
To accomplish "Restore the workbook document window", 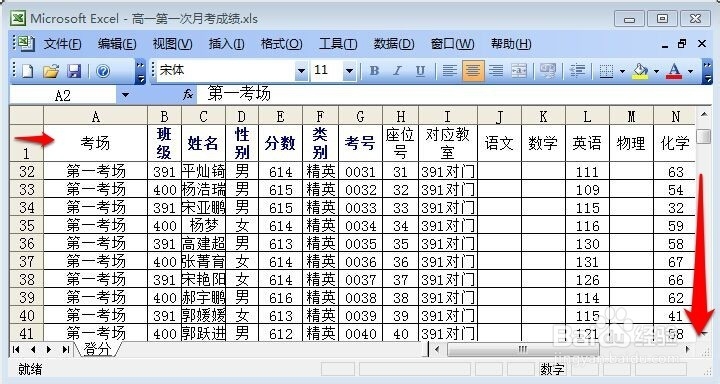I will pos(682,44).
